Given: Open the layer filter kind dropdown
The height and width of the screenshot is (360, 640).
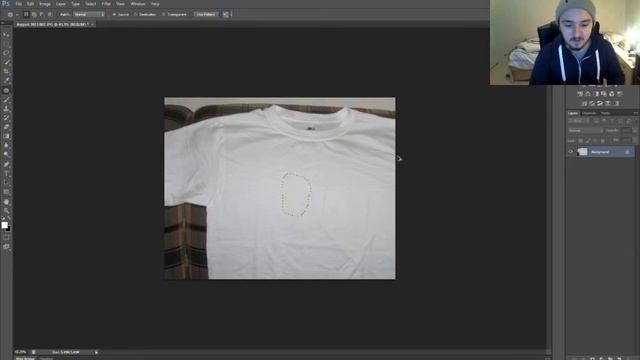Looking at the screenshot, I should click(578, 121).
